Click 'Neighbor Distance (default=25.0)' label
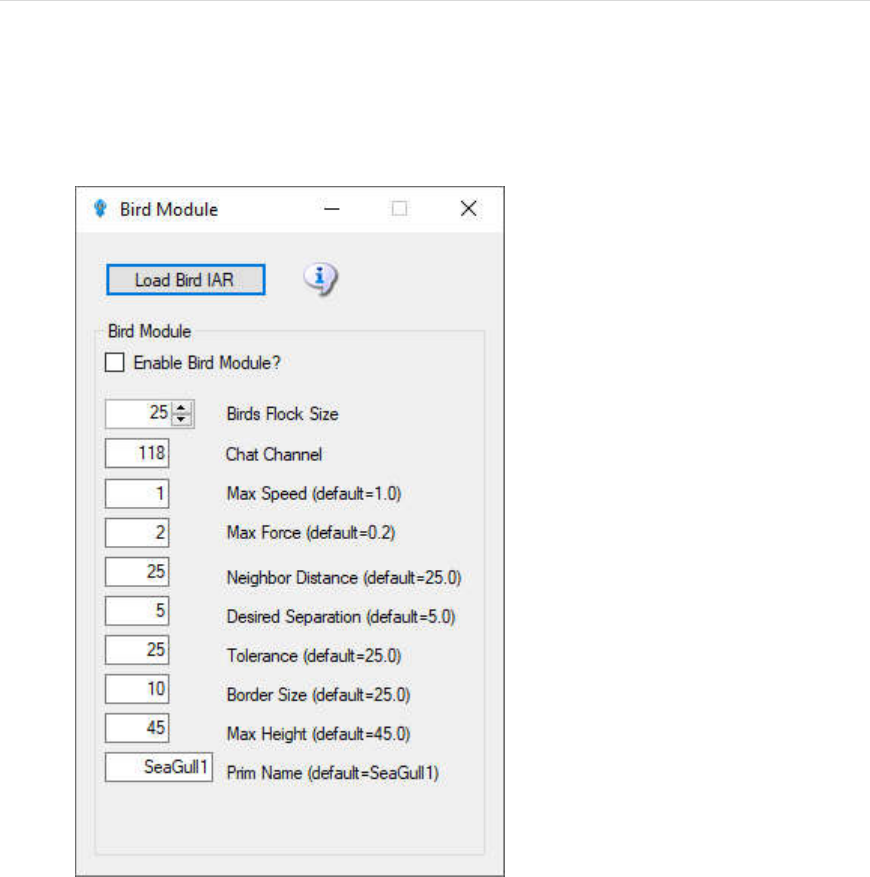Image resolution: width=870 pixels, height=877 pixels. pos(344,578)
